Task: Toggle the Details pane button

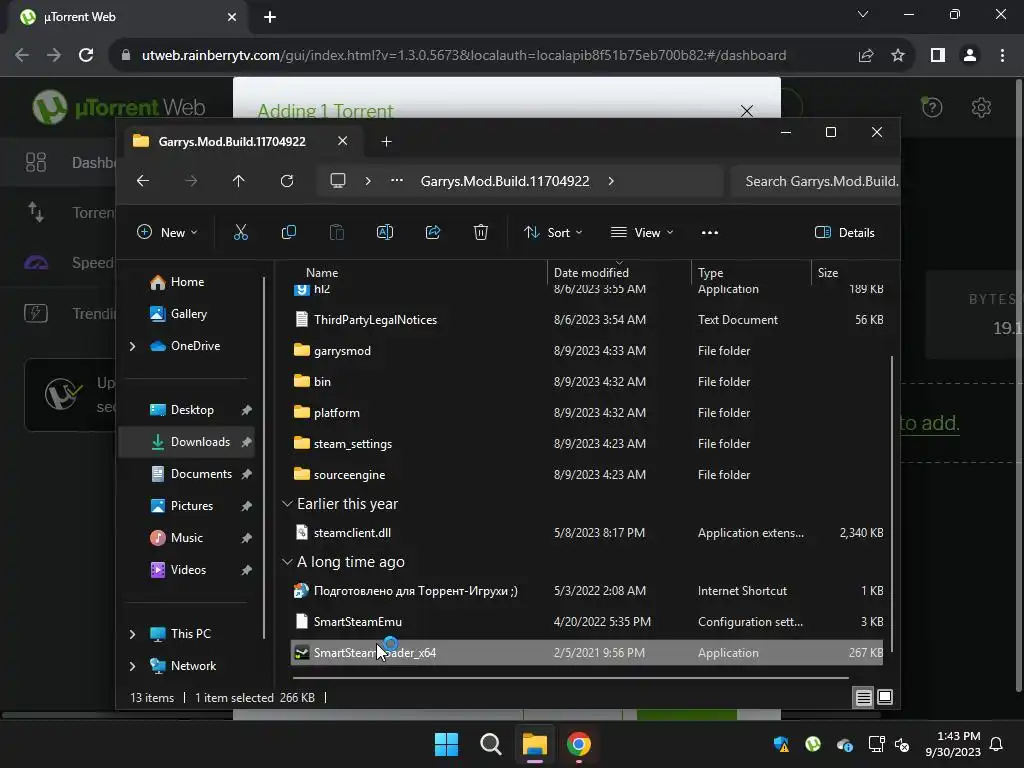Action: coord(844,232)
